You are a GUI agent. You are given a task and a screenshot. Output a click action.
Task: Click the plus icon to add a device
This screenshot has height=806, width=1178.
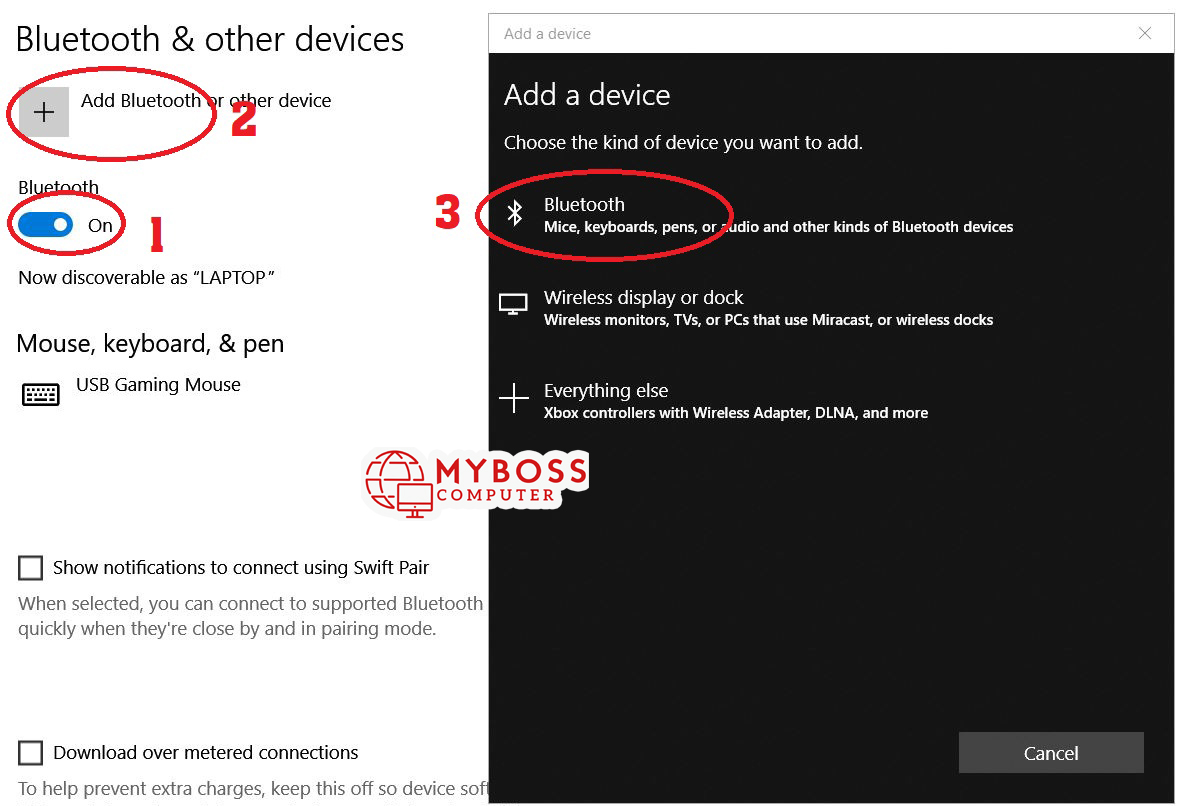44,112
